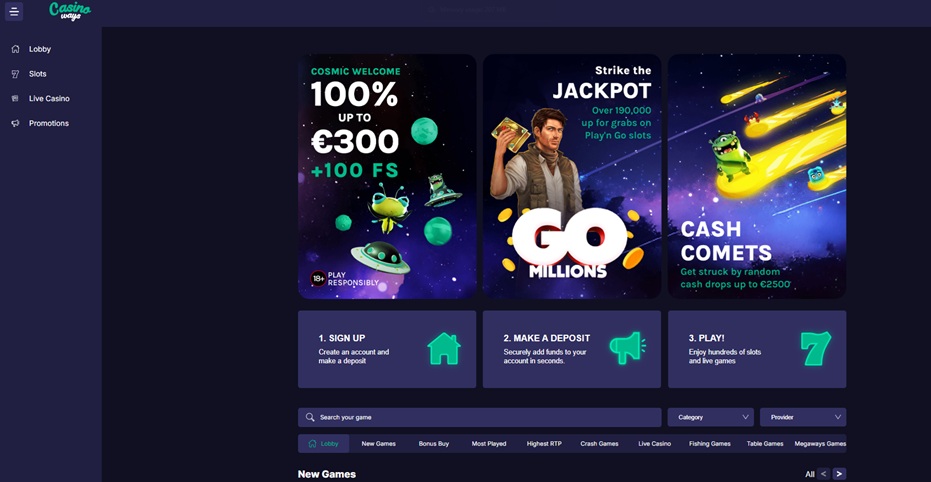The image size is (931, 482).
Task: Open the Cosmic Welcome bonus banner
Action: pos(387,176)
